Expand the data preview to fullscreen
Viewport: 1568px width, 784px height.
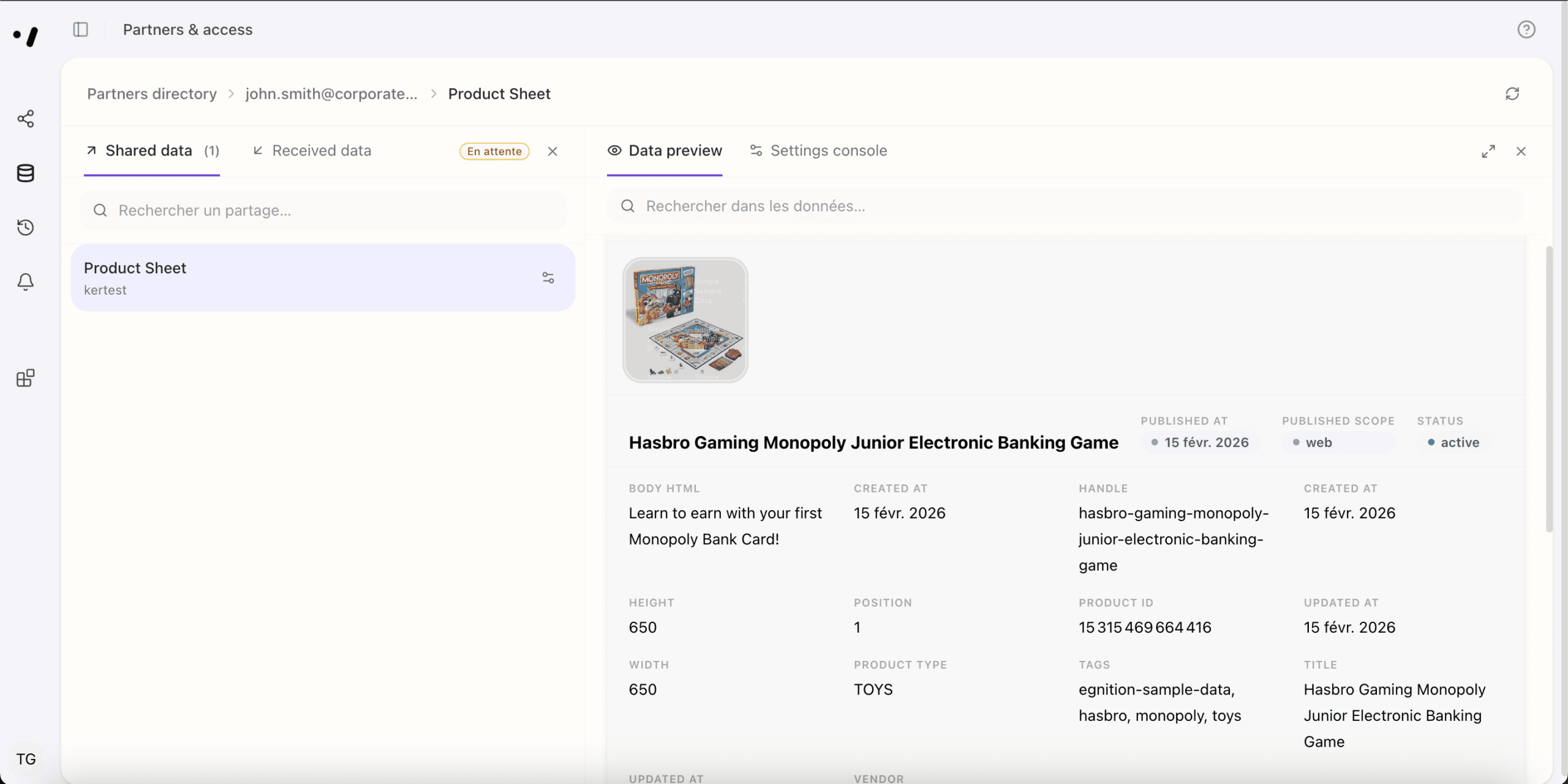coord(1488,151)
